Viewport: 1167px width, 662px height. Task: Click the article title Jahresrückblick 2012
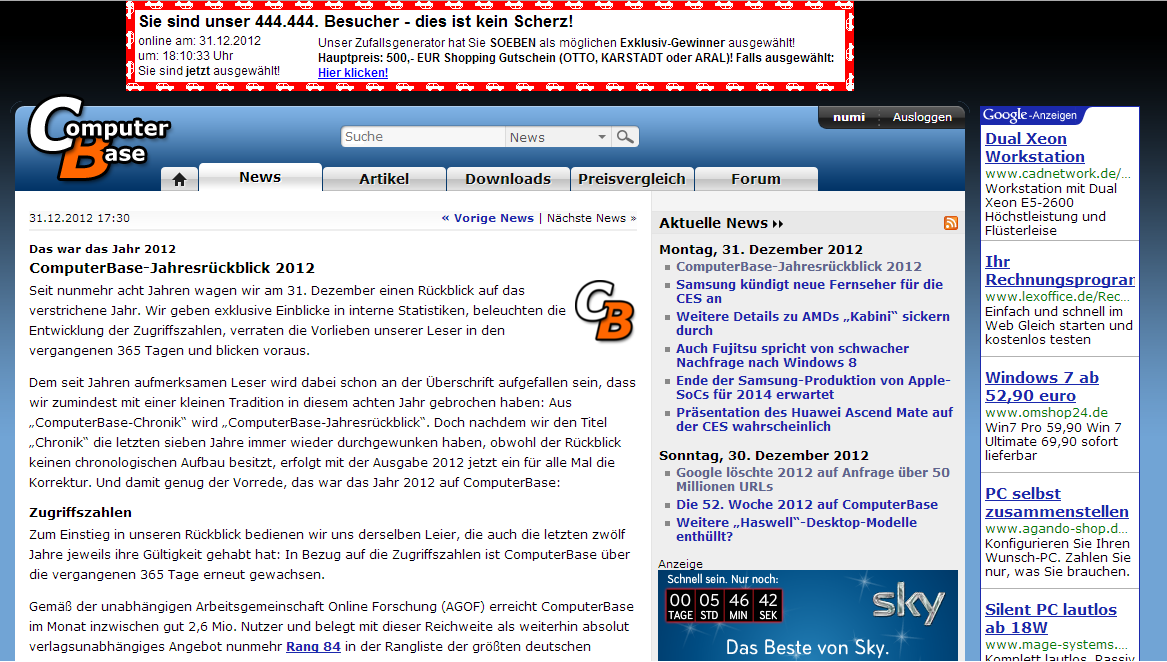coord(172,268)
